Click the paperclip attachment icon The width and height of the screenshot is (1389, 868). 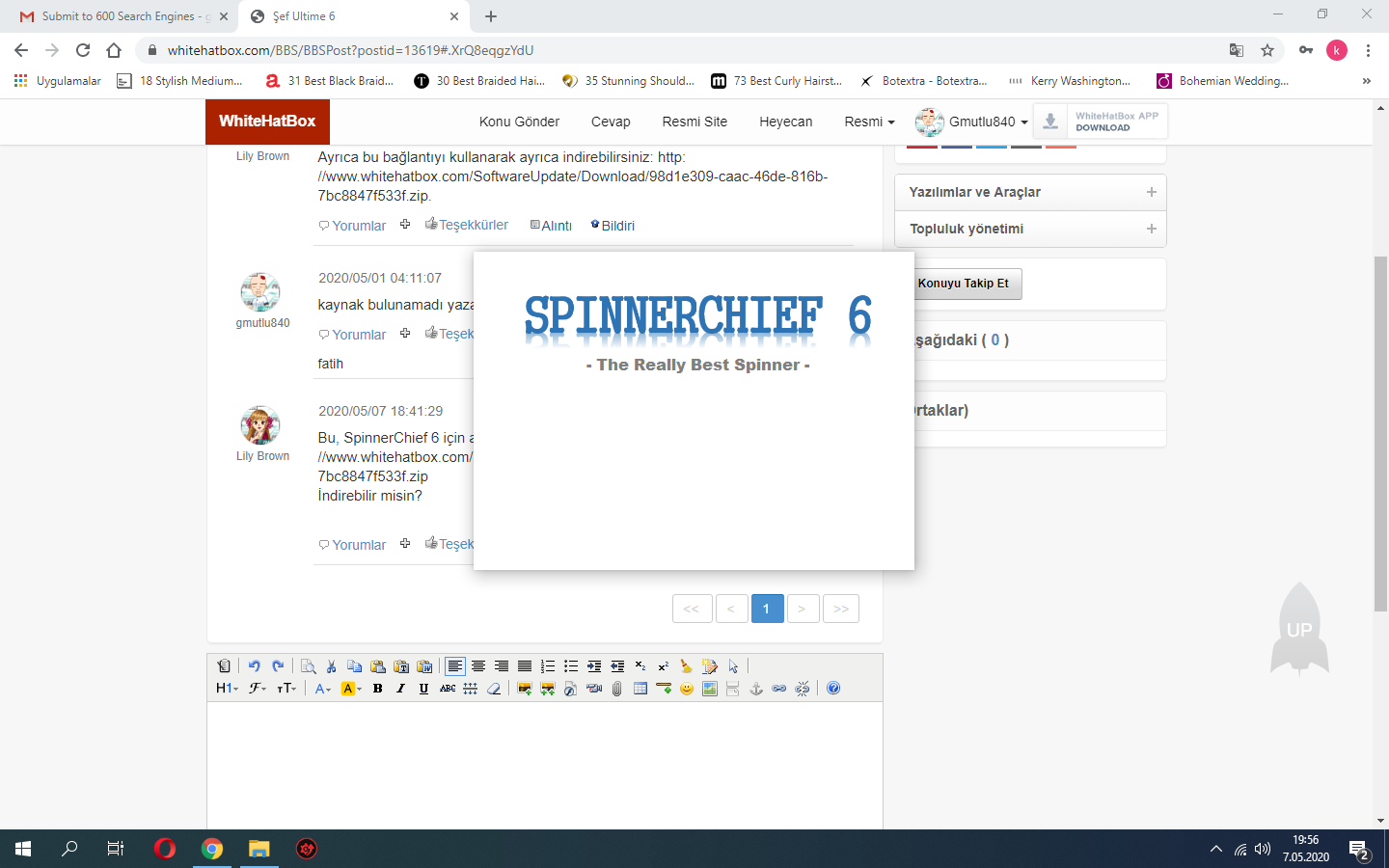tap(617, 689)
